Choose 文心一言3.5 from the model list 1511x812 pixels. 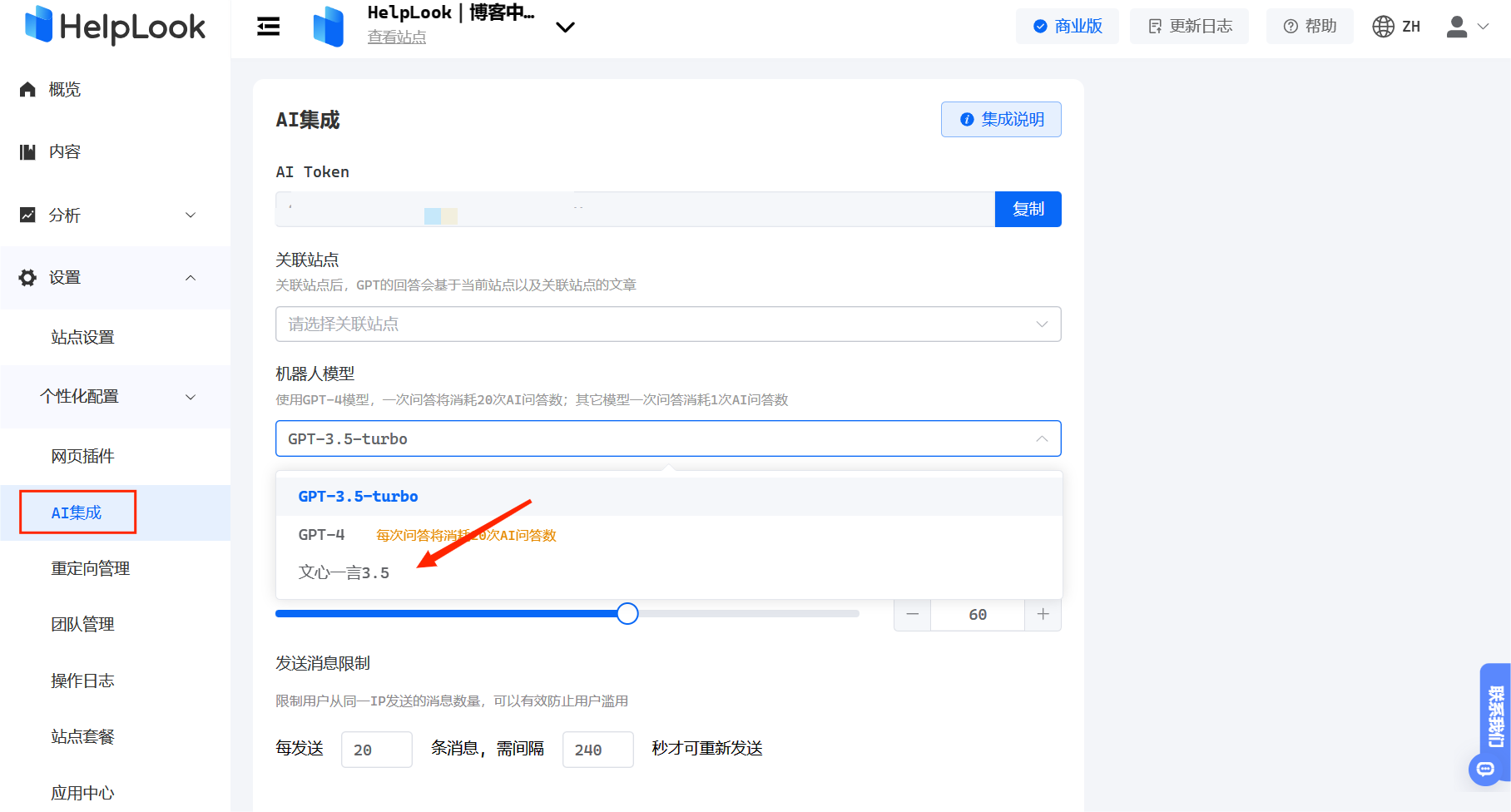669,573
